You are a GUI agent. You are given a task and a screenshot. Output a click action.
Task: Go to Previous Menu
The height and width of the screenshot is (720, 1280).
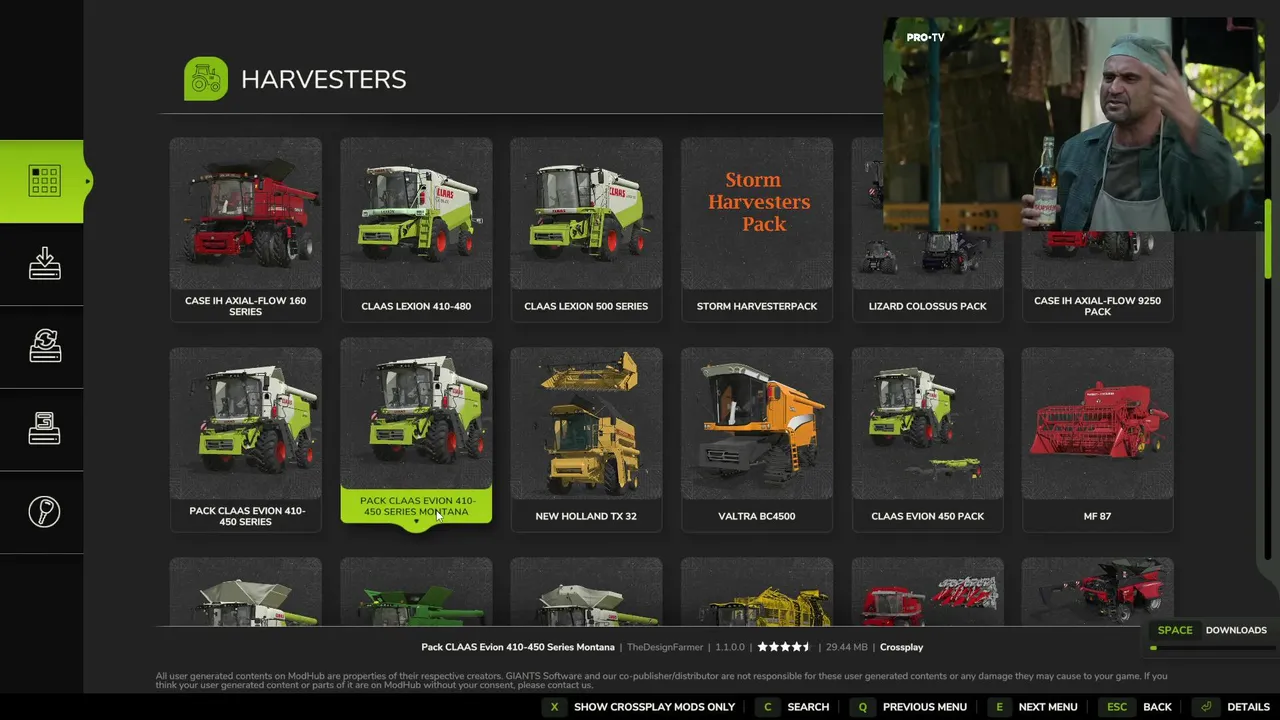[x=909, y=707]
